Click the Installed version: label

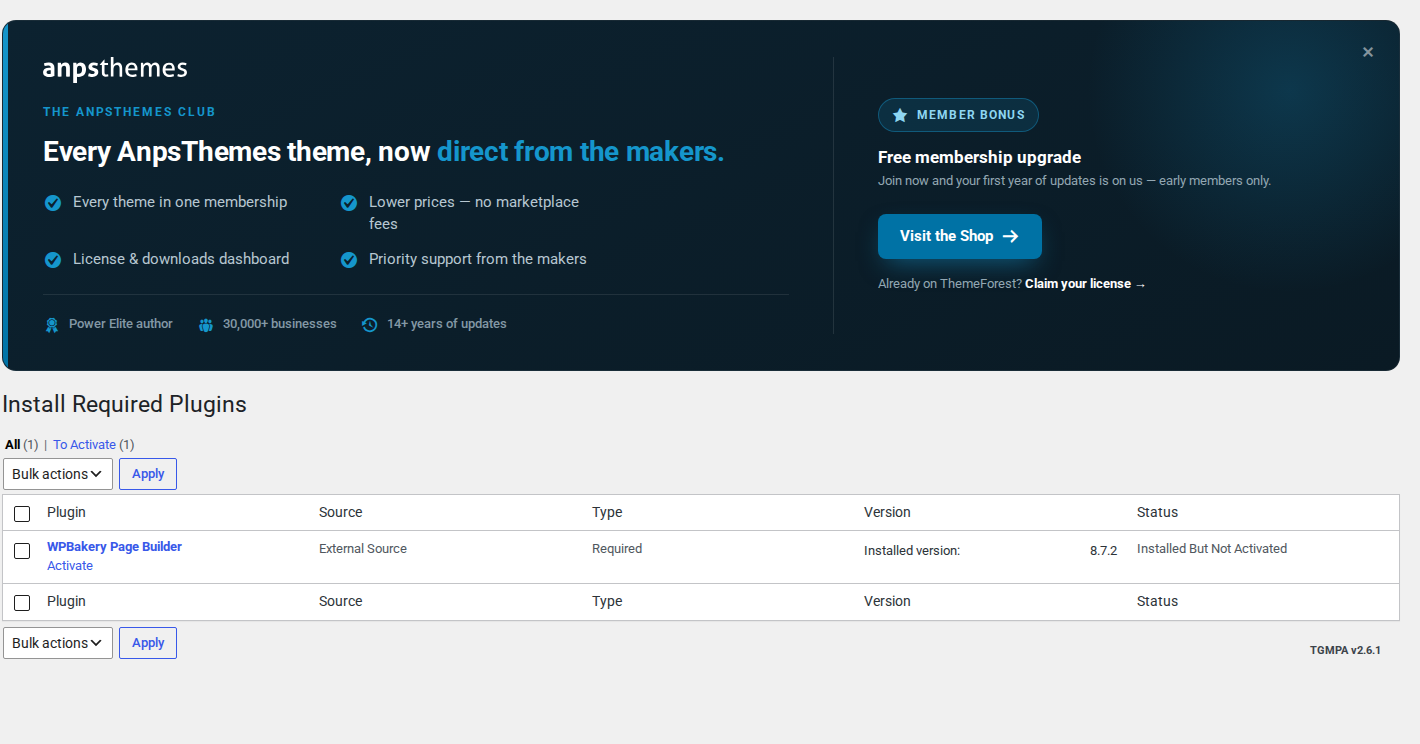tap(912, 551)
